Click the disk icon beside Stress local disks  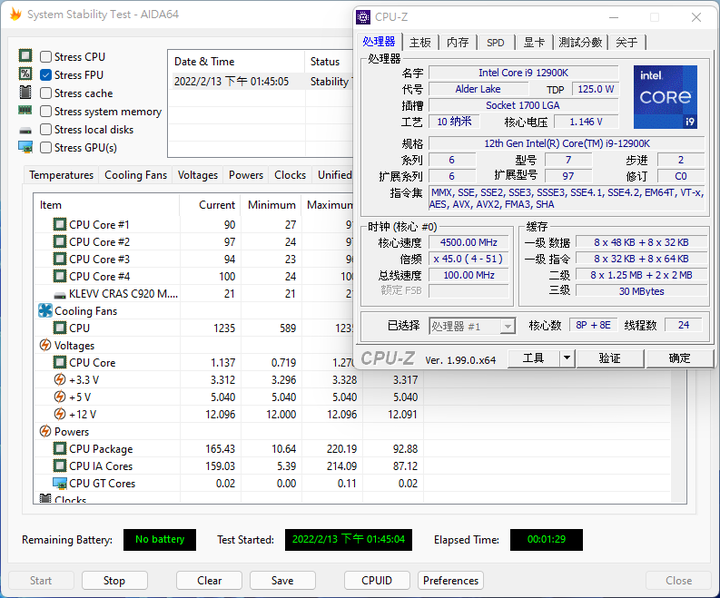click(x=25, y=131)
